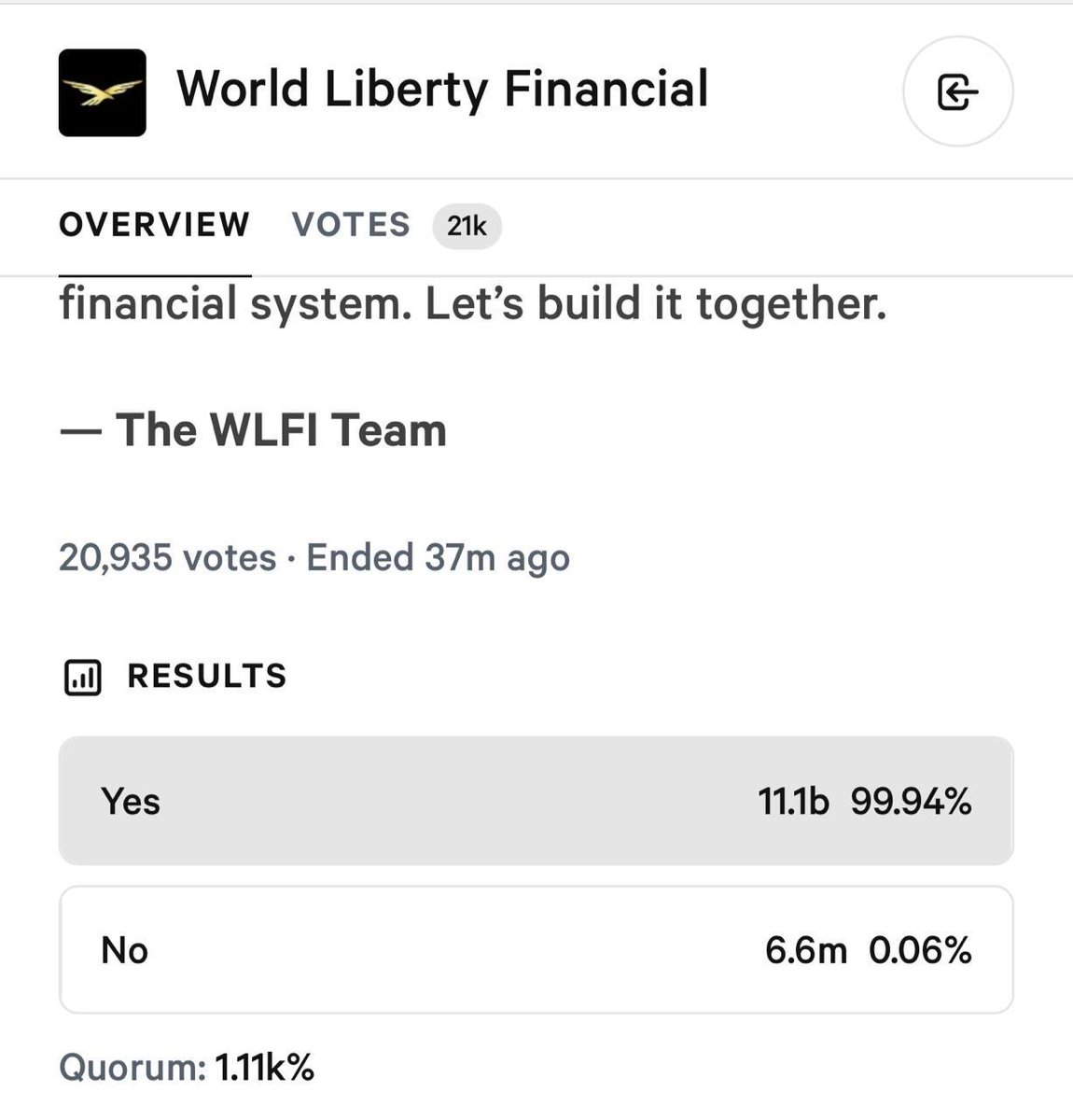Select the No voting option row
The height and width of the screenshot is (1120, 1073).
click(536, 949)
